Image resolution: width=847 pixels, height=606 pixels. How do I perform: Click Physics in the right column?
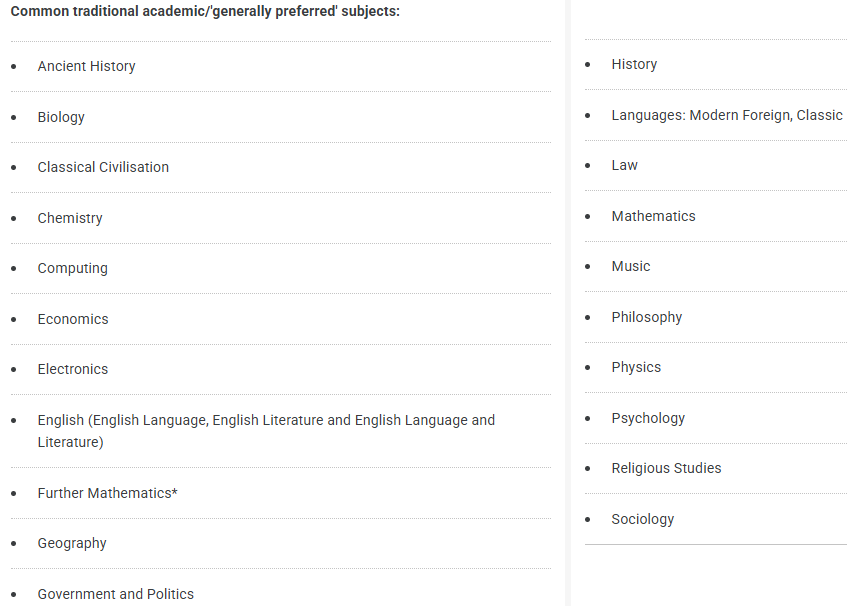coord(636,367)
